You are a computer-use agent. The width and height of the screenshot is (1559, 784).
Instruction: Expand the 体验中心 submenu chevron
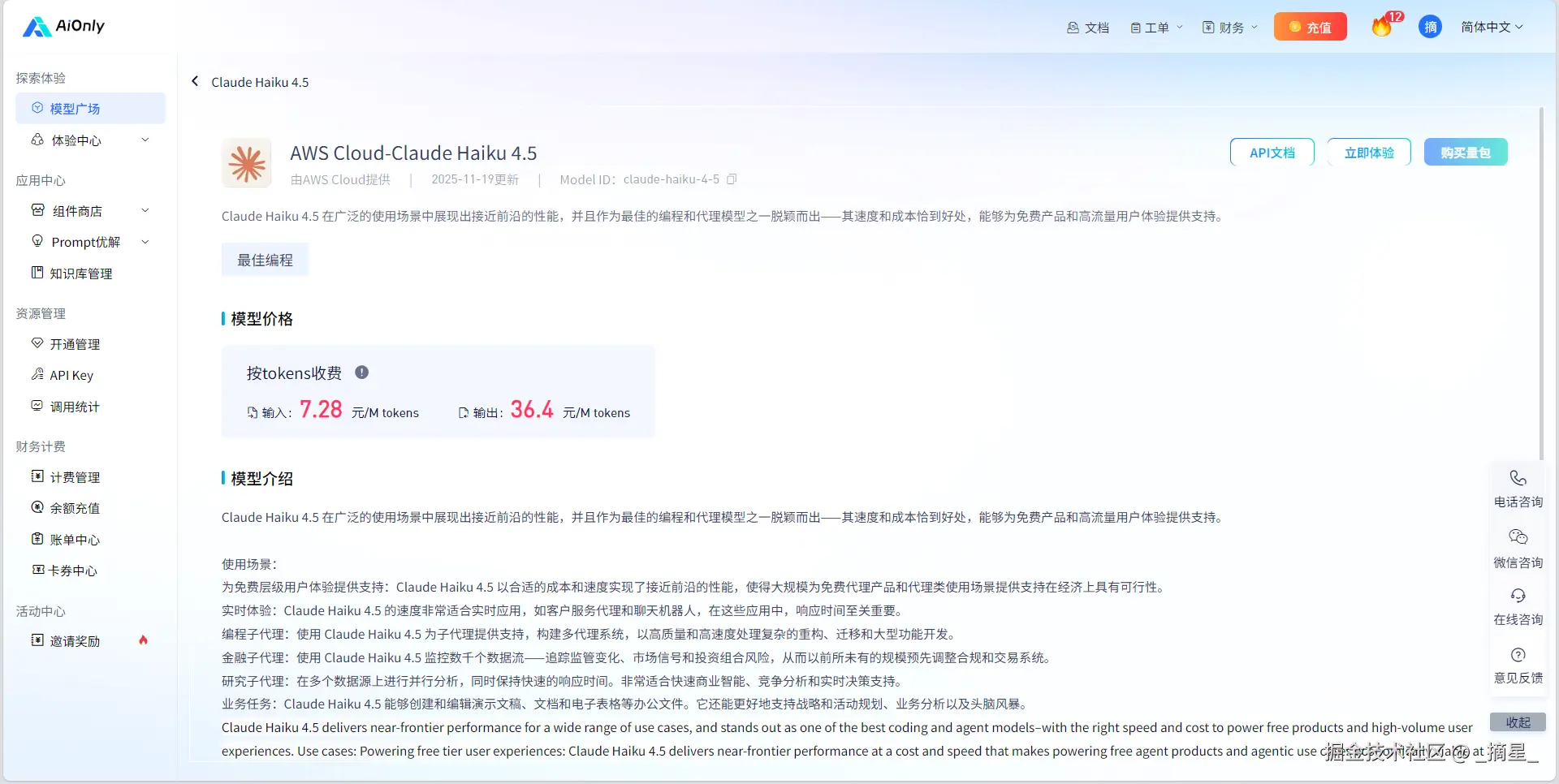[145, 140]
